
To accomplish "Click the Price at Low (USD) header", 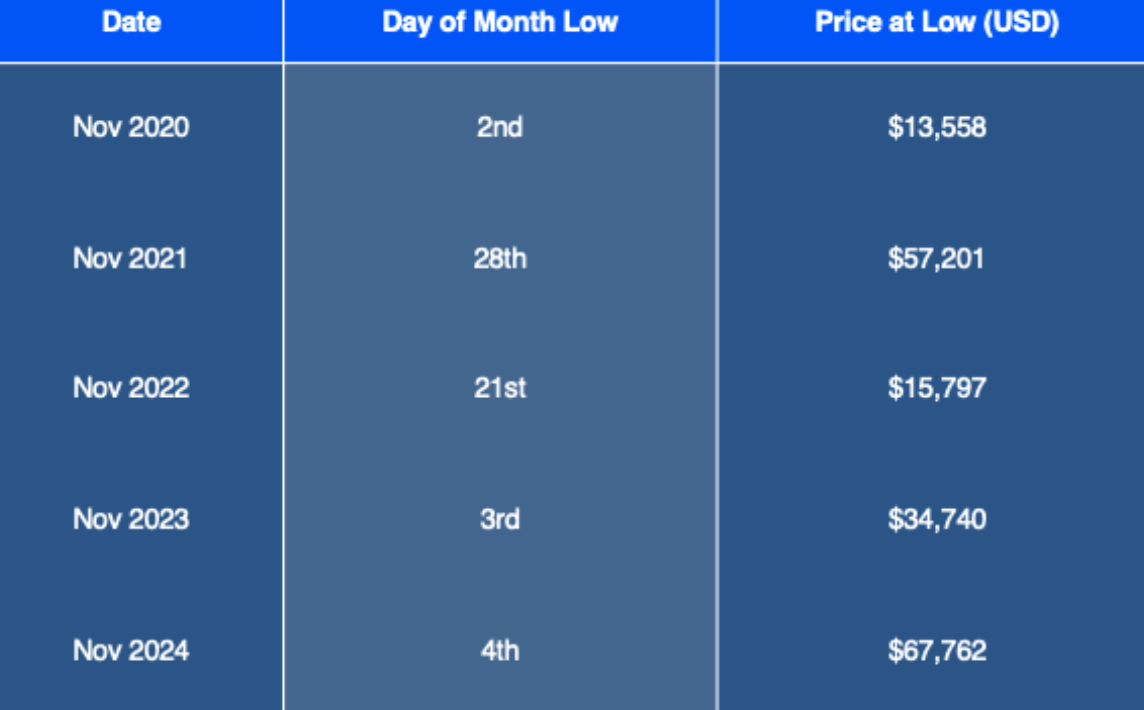I will click(x=936, y=23).
